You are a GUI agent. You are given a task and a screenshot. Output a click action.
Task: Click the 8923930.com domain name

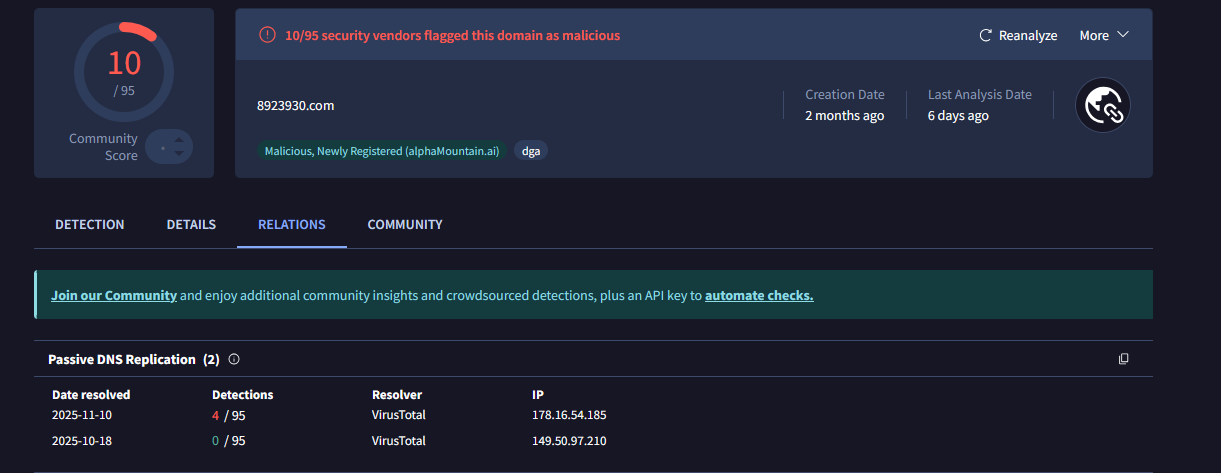(x=295, y=105)
